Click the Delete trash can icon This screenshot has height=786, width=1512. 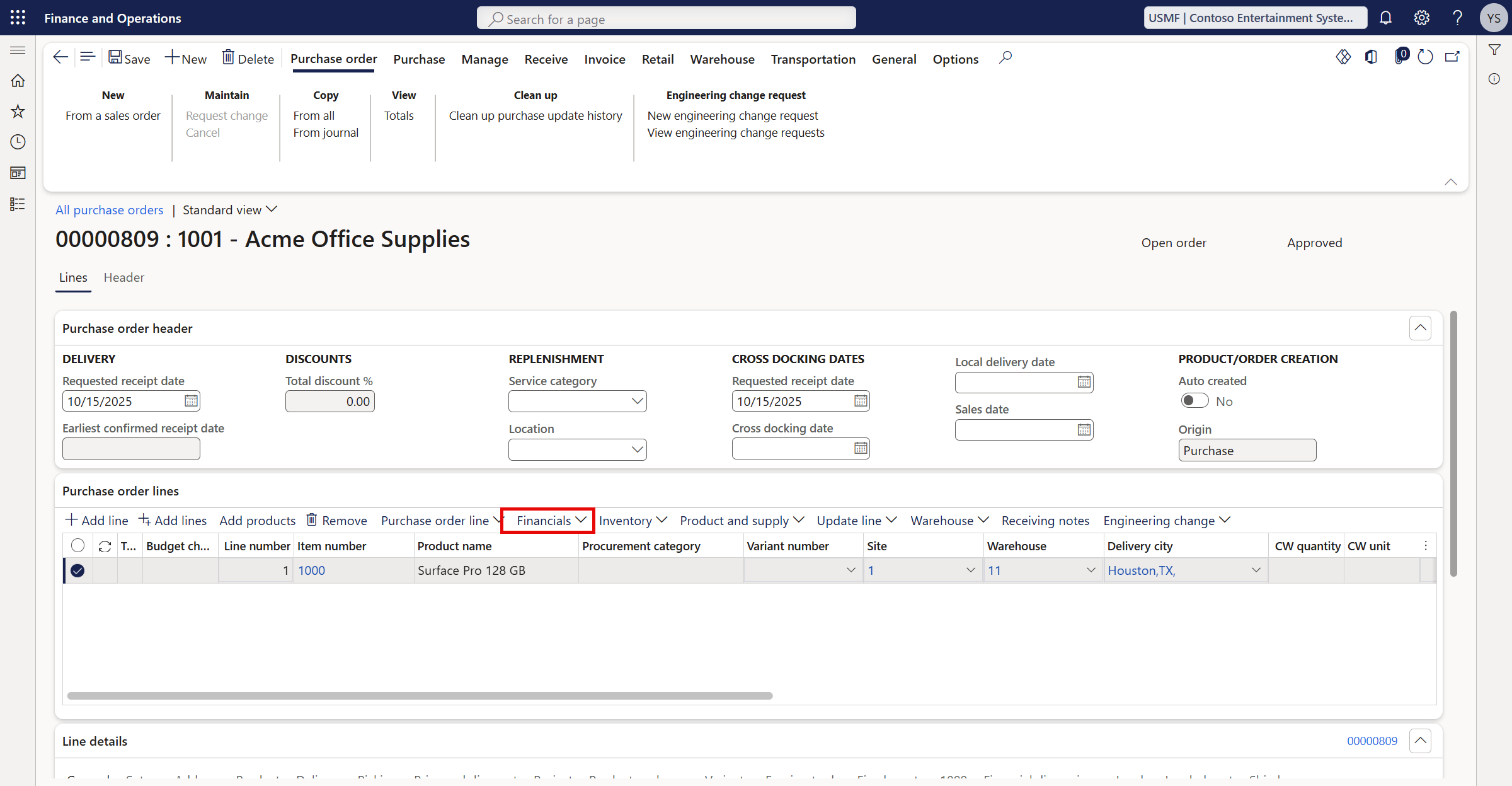pyautogui.click(x=229, y=58)
